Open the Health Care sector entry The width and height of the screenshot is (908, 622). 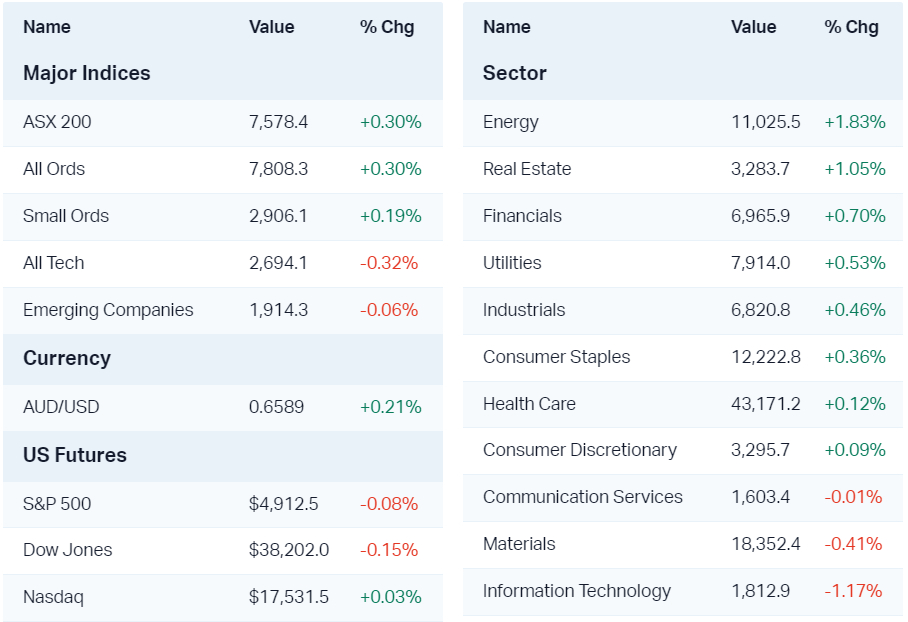click(529, 404)
